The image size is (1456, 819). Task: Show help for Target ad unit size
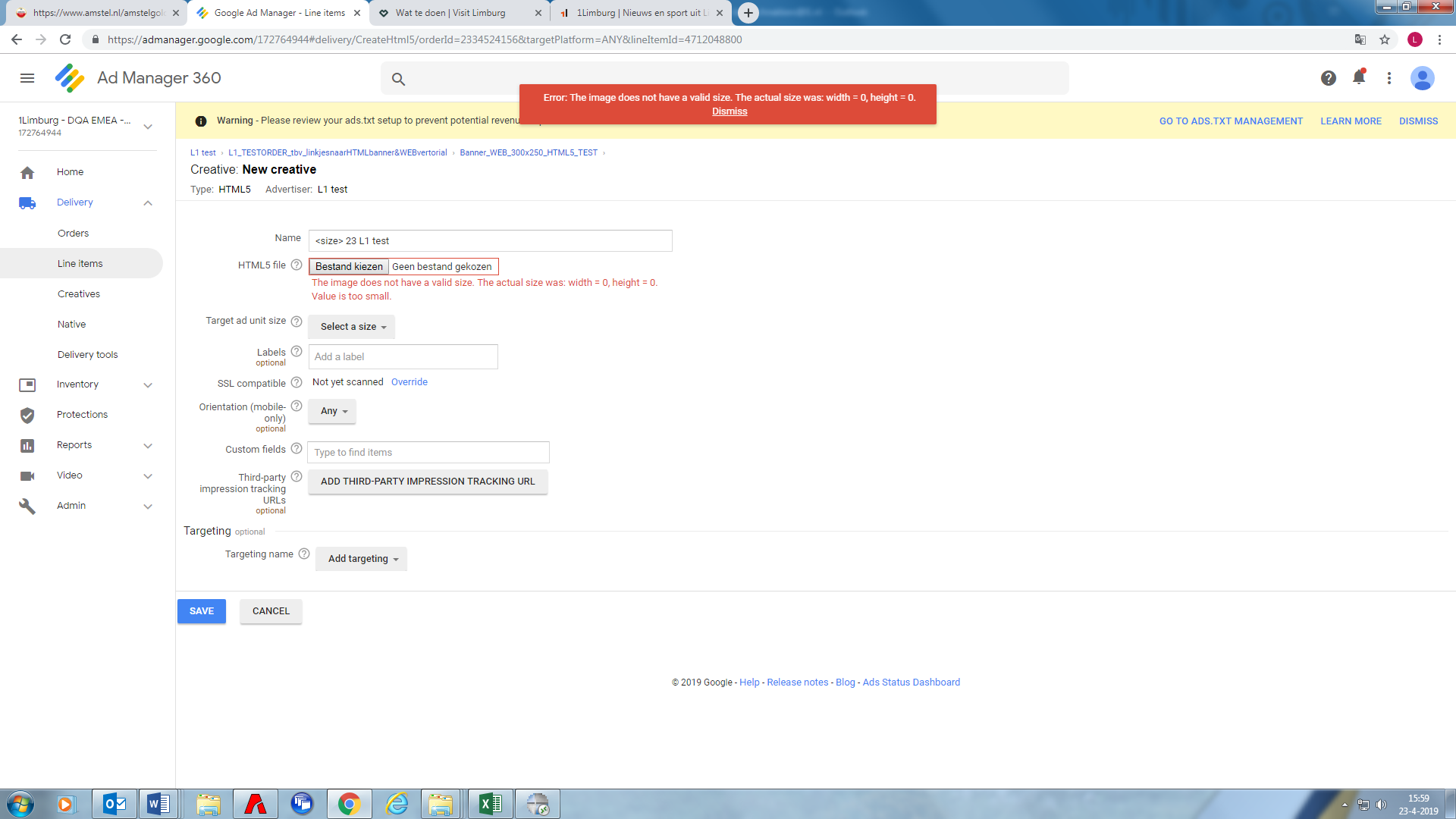click(x=297, y=322)
